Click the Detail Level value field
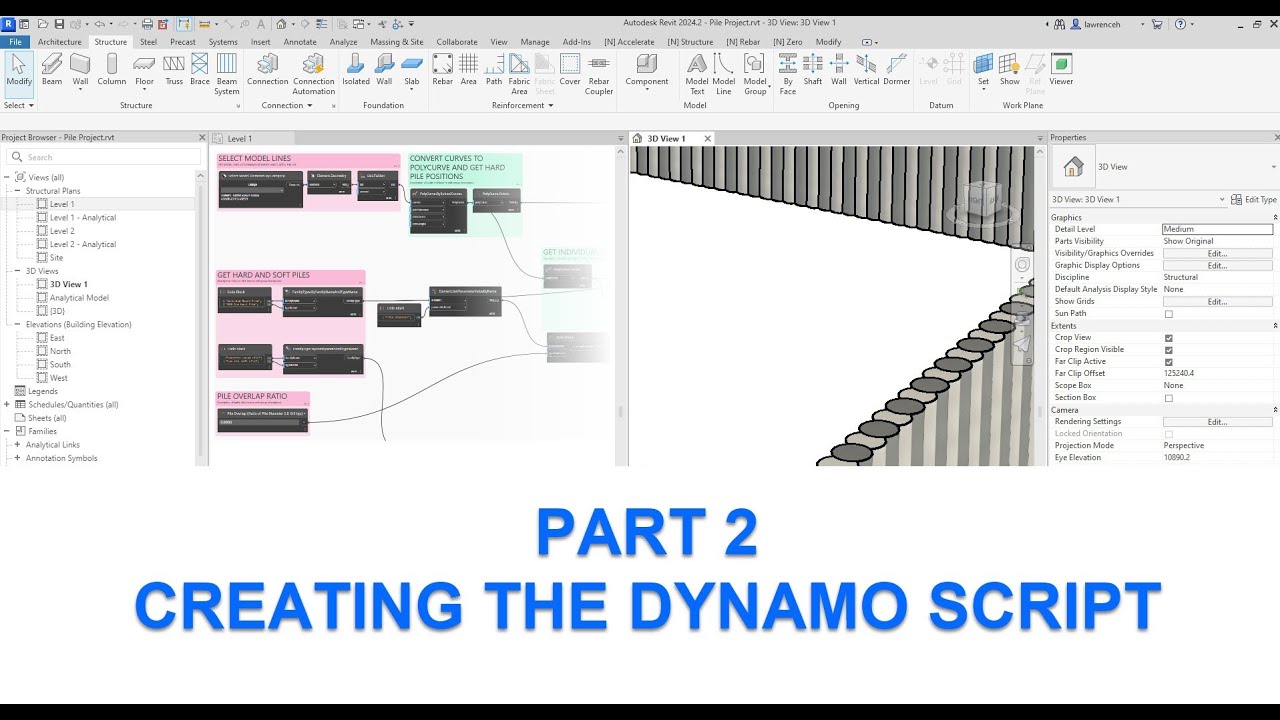Viewport: 1280px width, 720px height. (1217, 229)
